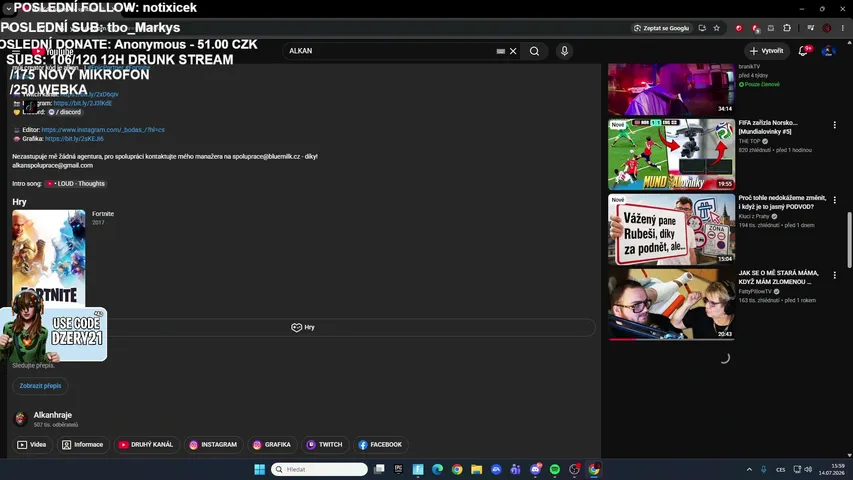Click the Hry gaming category button
Screen dimensions: 853x480
pos(302,328)
